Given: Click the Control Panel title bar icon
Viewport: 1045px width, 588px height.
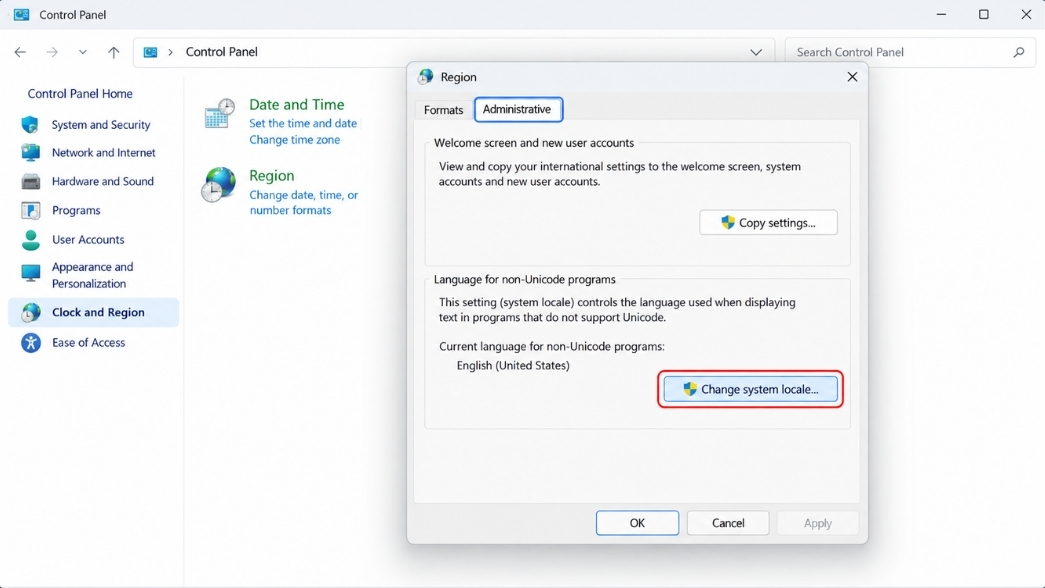Looking at the screenshot, I should [x=21, y=15].
